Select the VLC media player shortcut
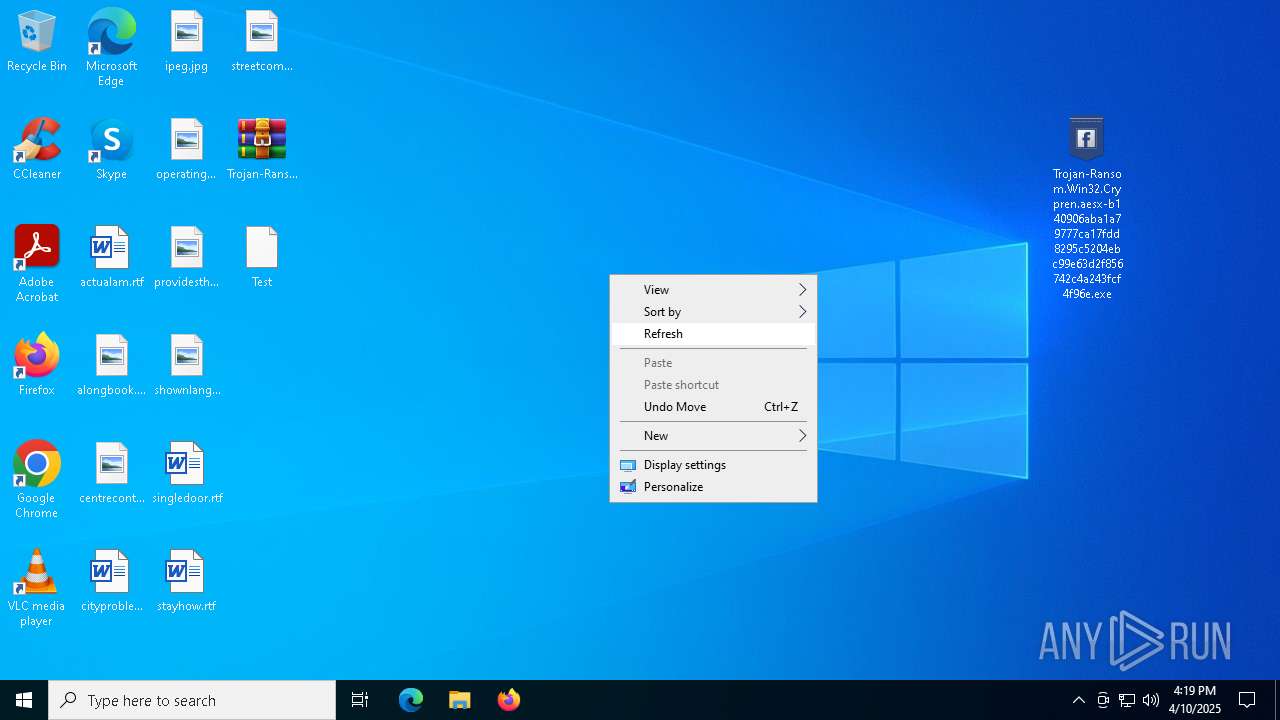1280x720 pixels. [x=37, y=588]
